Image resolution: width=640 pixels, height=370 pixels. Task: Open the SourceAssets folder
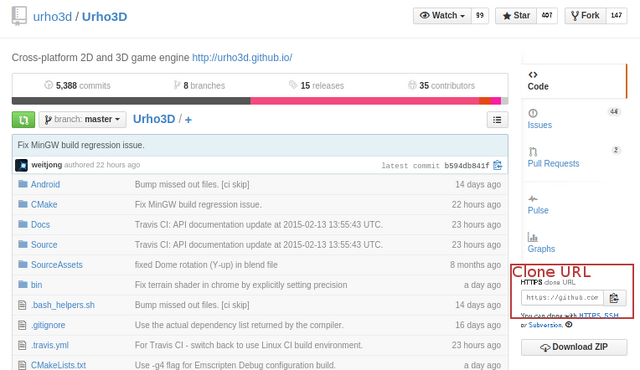(x=57, y=265)
